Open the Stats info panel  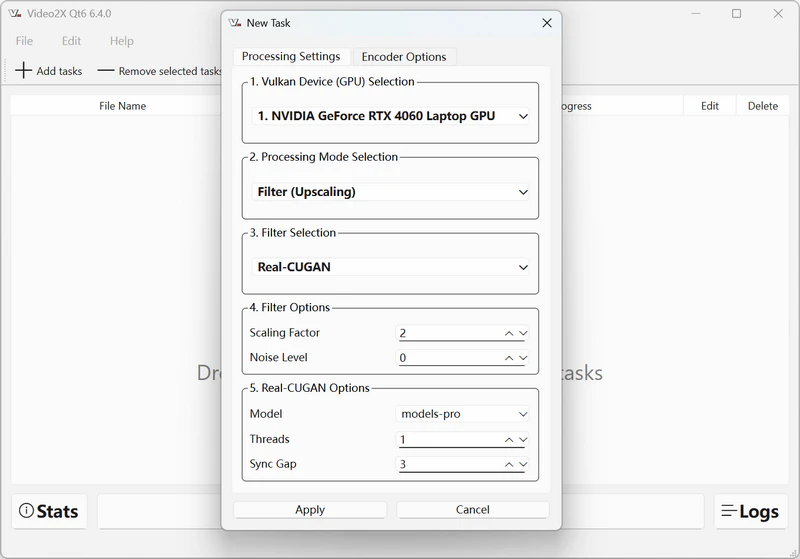(49, 511)
